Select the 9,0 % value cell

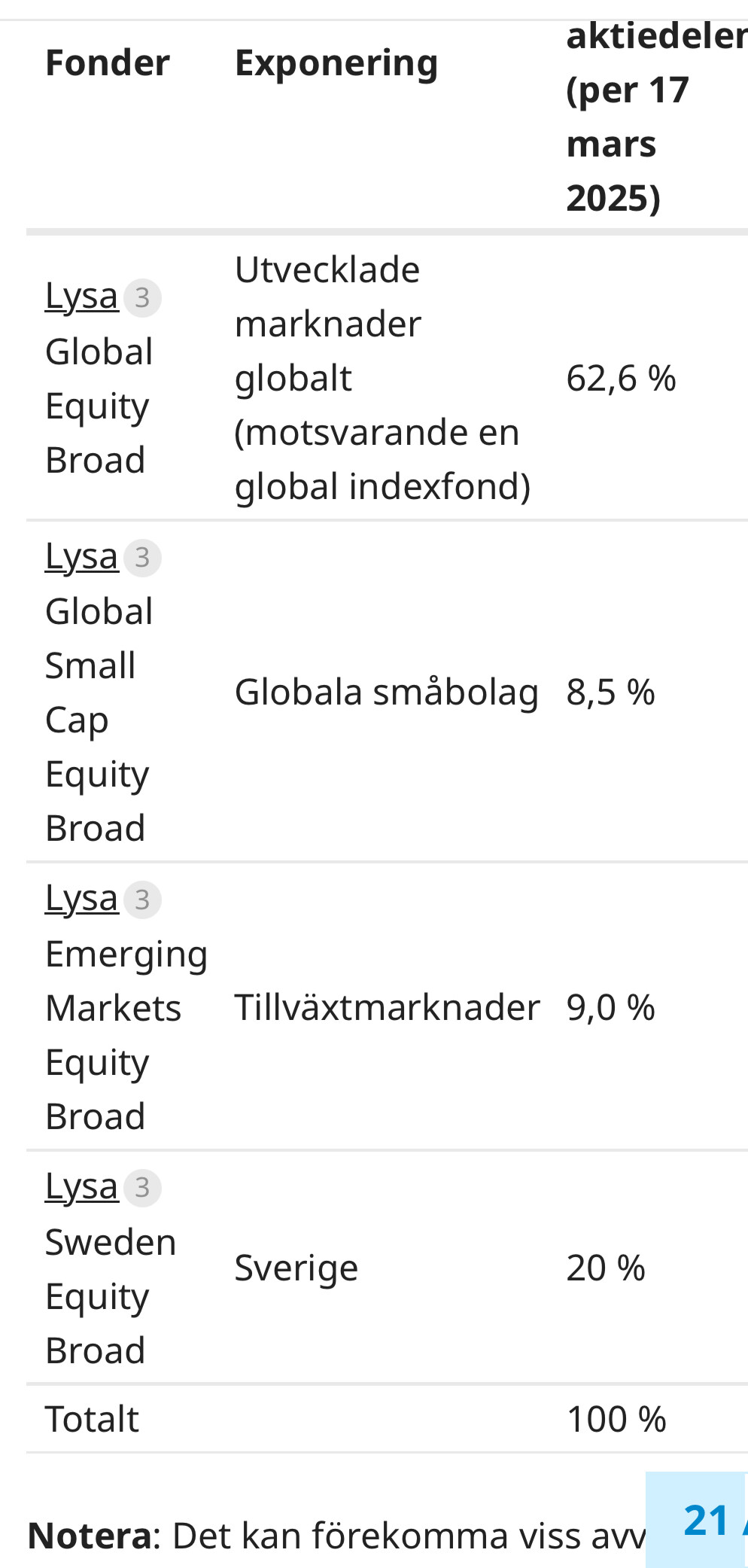pyautogui.click(x=610, y=1007)
